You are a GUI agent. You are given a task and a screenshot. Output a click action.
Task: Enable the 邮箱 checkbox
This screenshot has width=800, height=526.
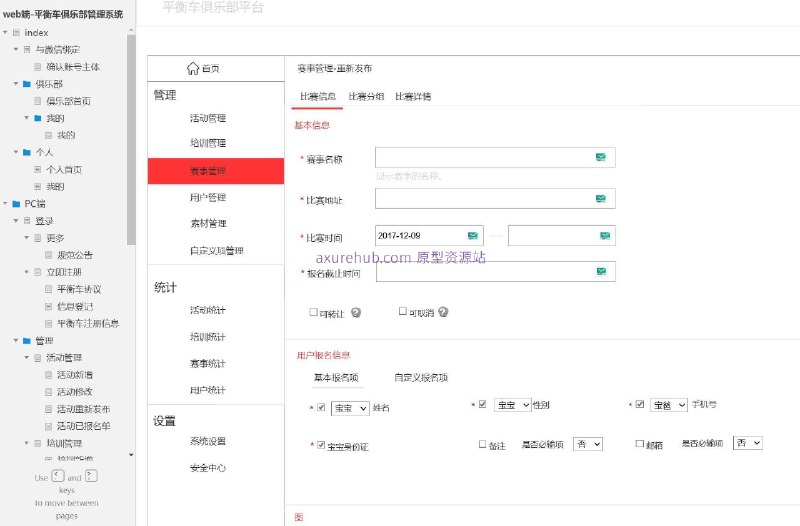639,443
